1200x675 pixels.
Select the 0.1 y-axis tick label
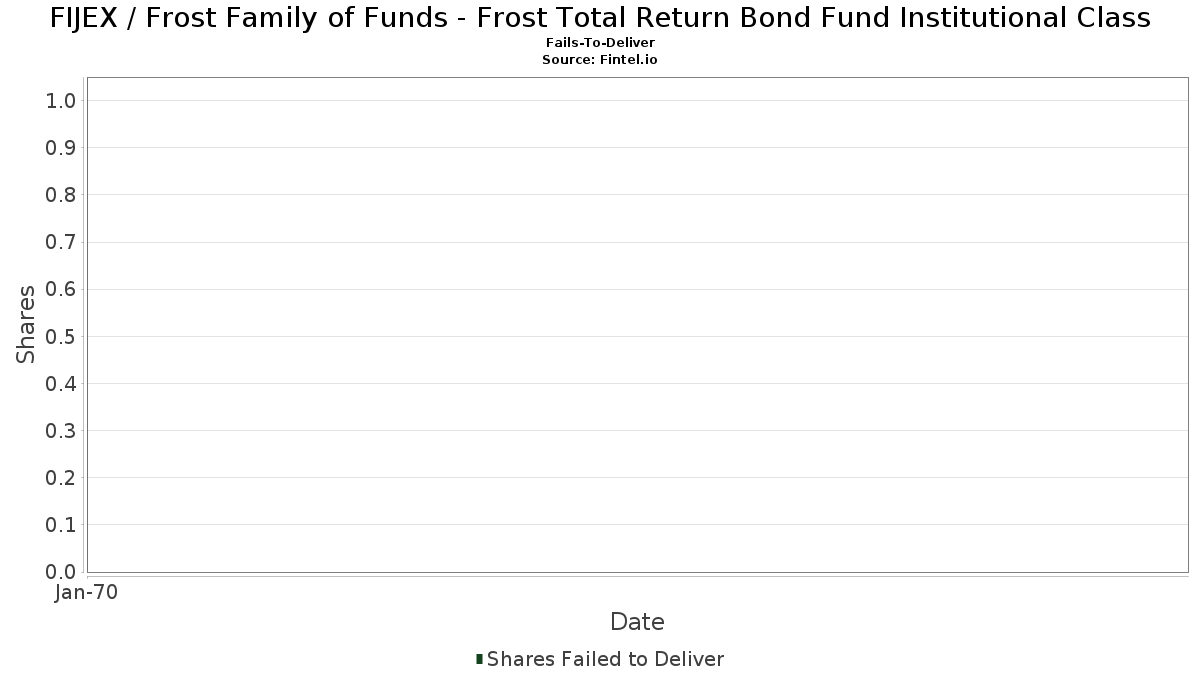click(x=61, y=525)
